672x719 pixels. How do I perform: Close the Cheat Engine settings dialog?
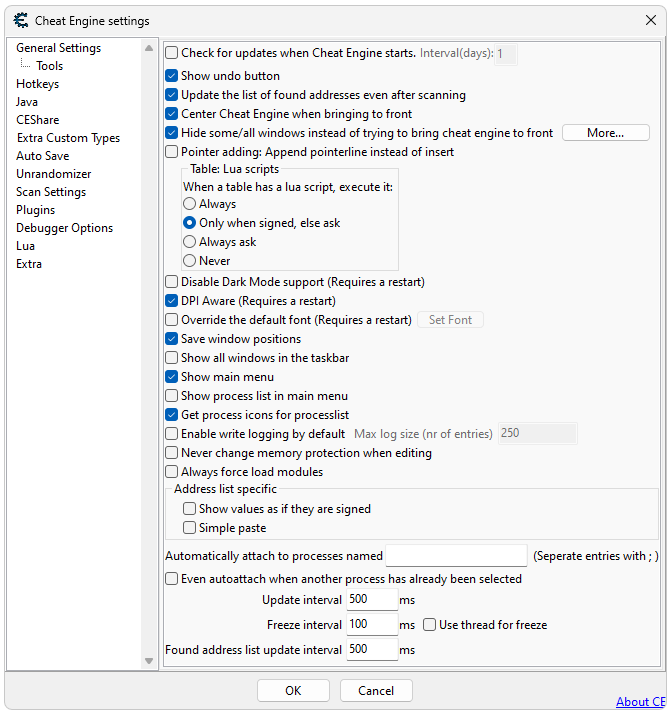point(650,20)
